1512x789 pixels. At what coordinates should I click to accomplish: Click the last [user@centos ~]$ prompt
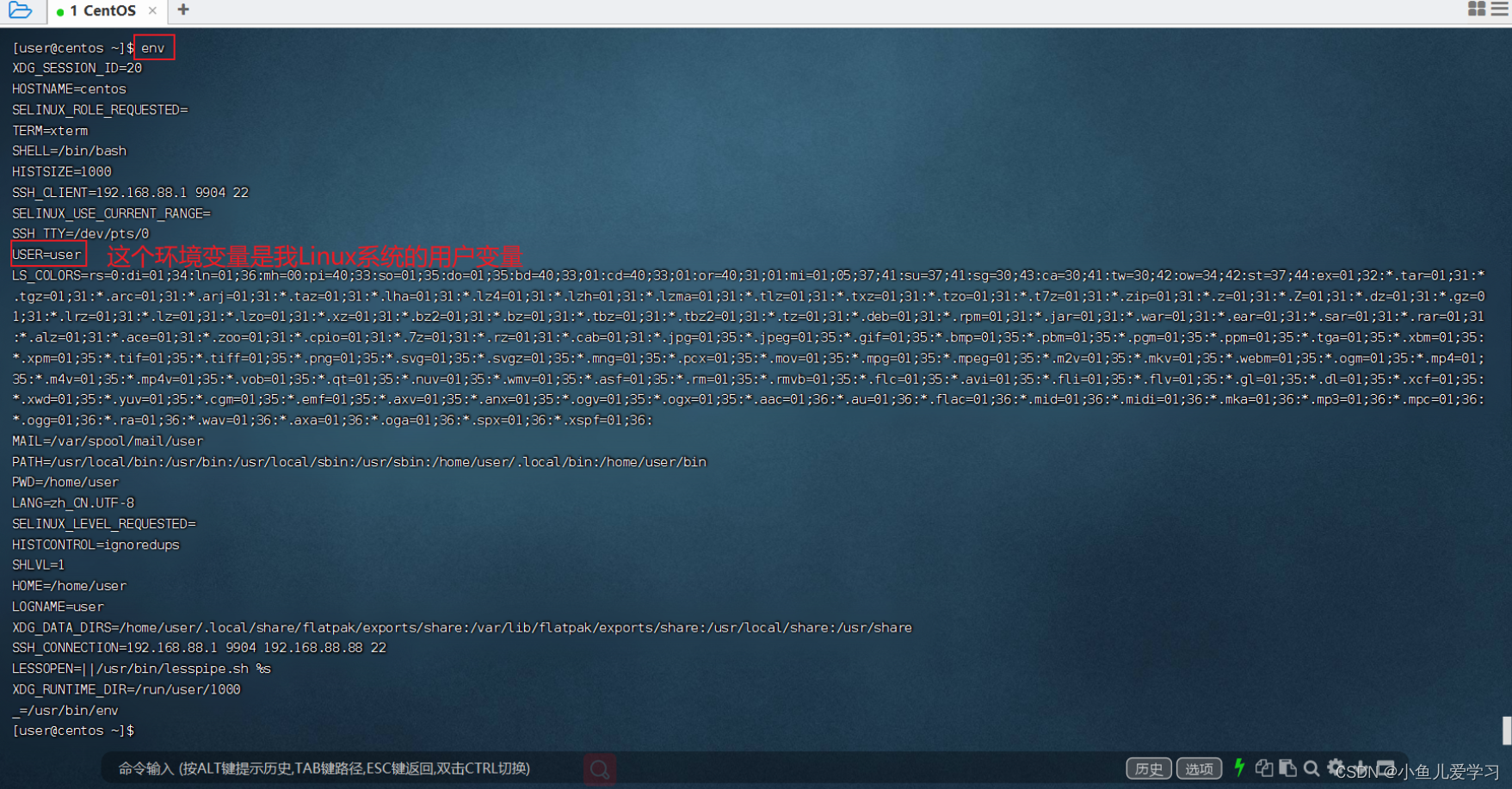(x=73, y=730)
